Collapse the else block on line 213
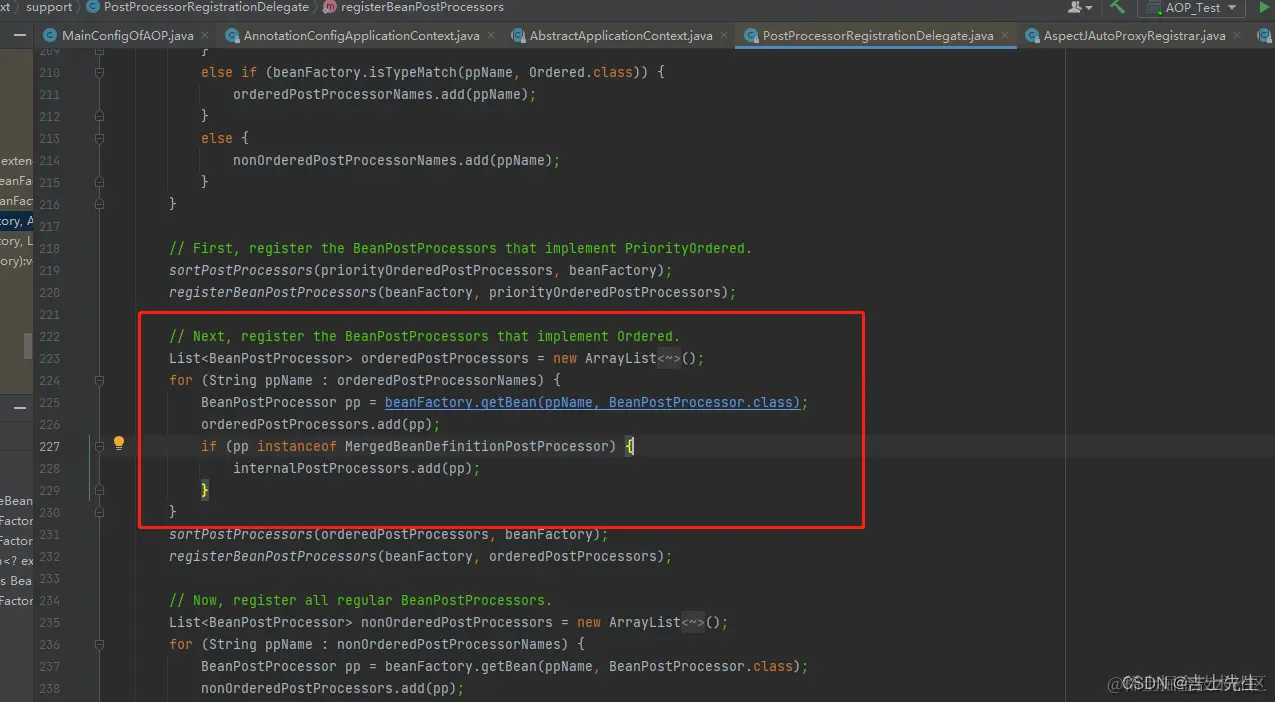The image size is (1275, 702). coord(99,139)
